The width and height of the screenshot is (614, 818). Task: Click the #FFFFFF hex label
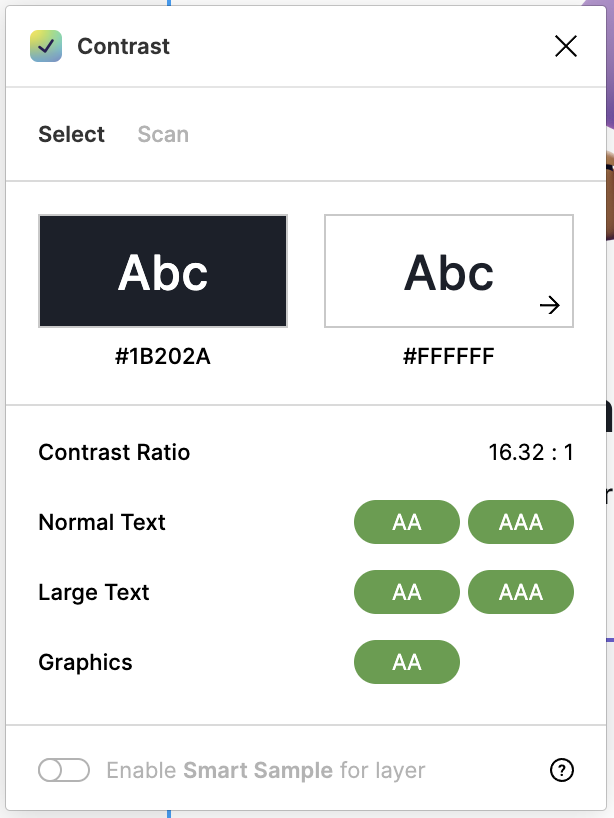click(448, 356)
